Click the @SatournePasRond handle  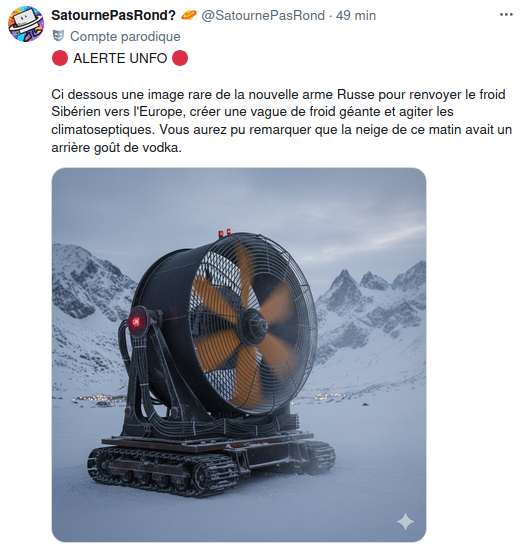(263, 15)
